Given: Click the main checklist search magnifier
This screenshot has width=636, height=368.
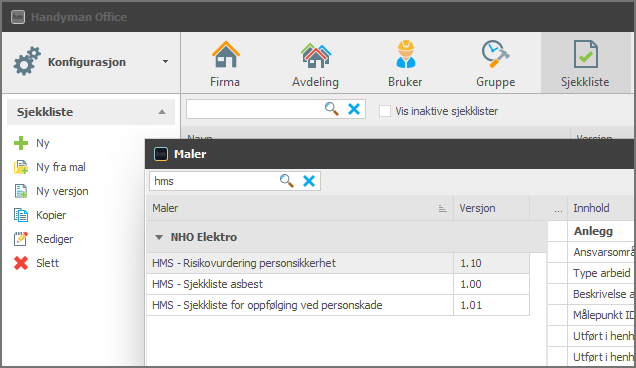Looking at the screenshot, I should pyautogui.click(x=331, y=109).
